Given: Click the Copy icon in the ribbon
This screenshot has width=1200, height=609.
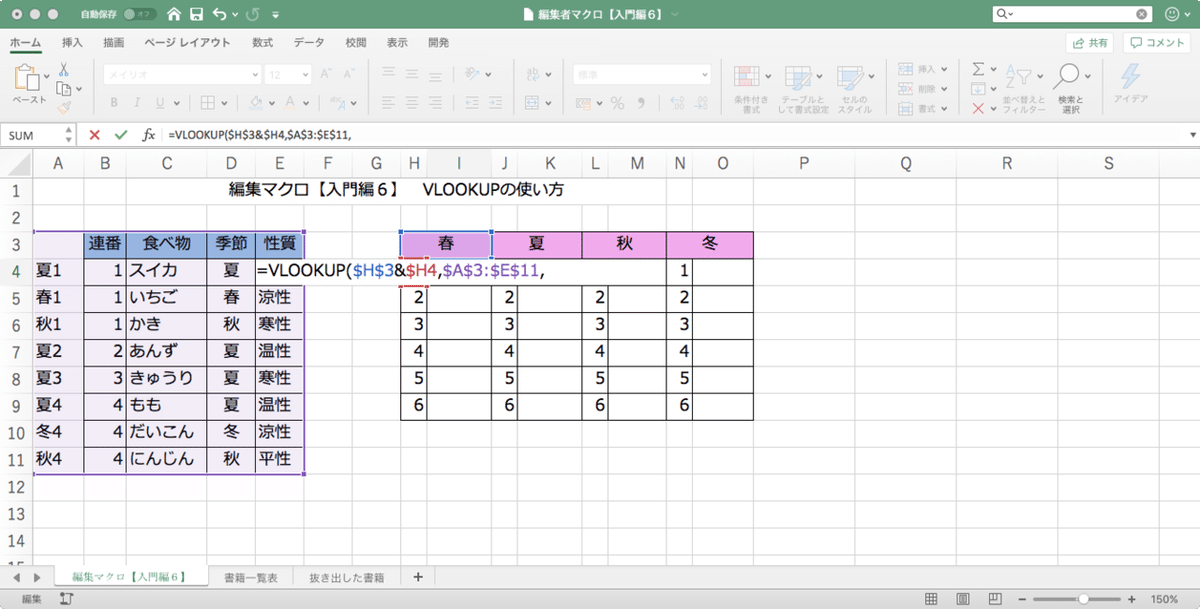Looking at the screenshot, I should pyautogui.click(x=62, y=88).
